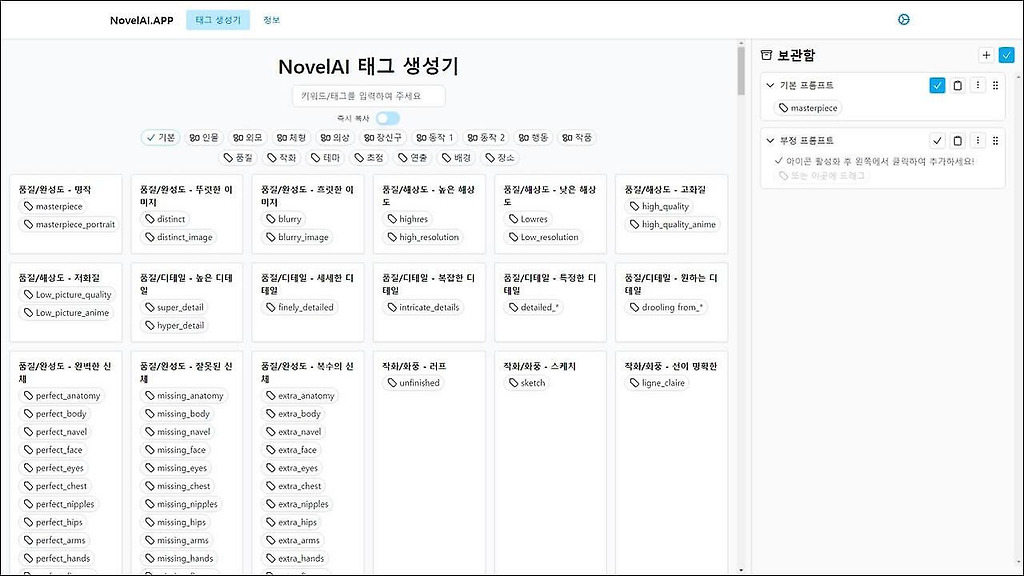The height and width of the screenshot is (576, 1024).
Task: Add the super_detail tag
Action: 174,307
